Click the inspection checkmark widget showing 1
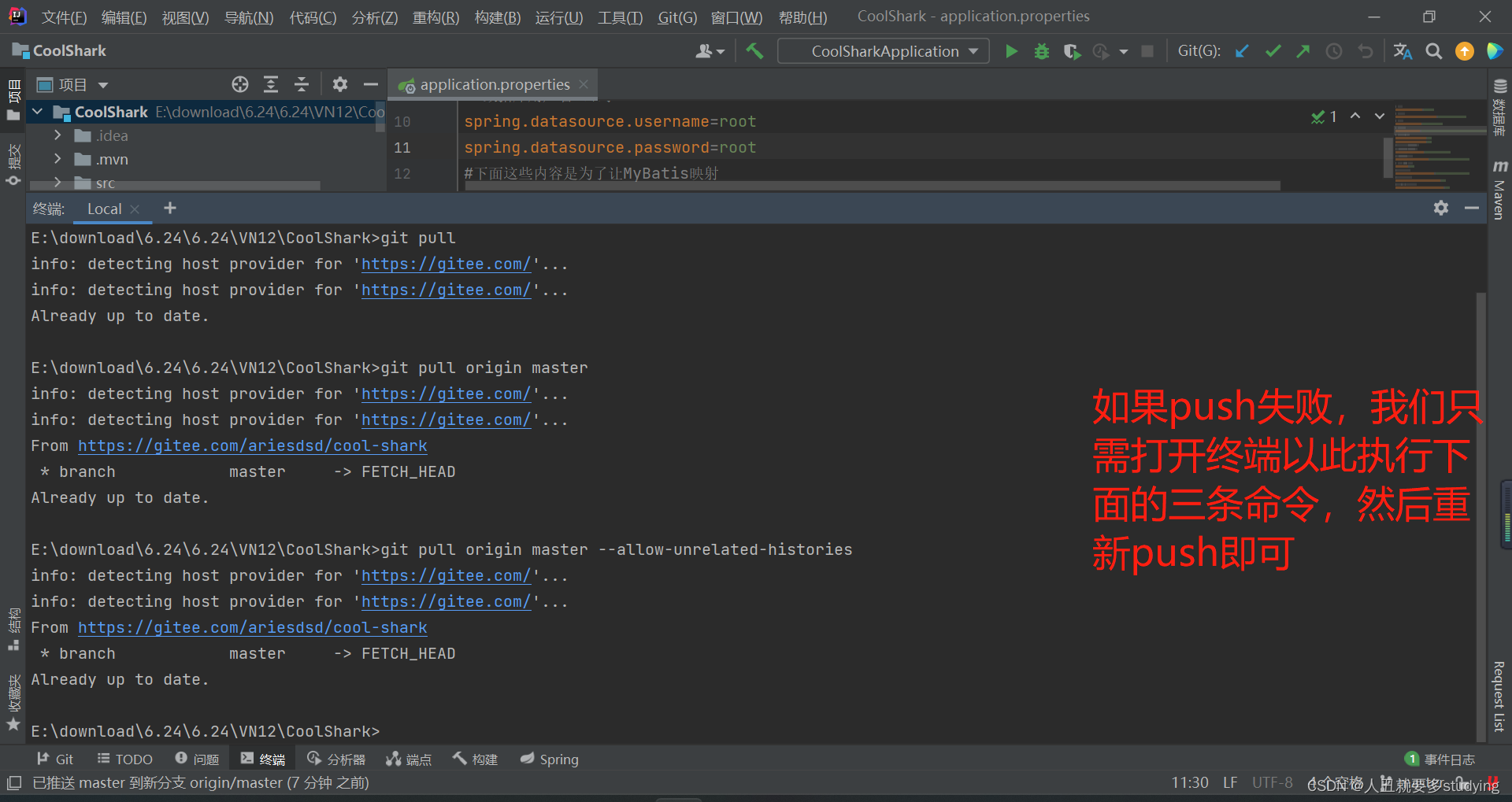Screen dimensions: 1512x802 point(1325,116)
